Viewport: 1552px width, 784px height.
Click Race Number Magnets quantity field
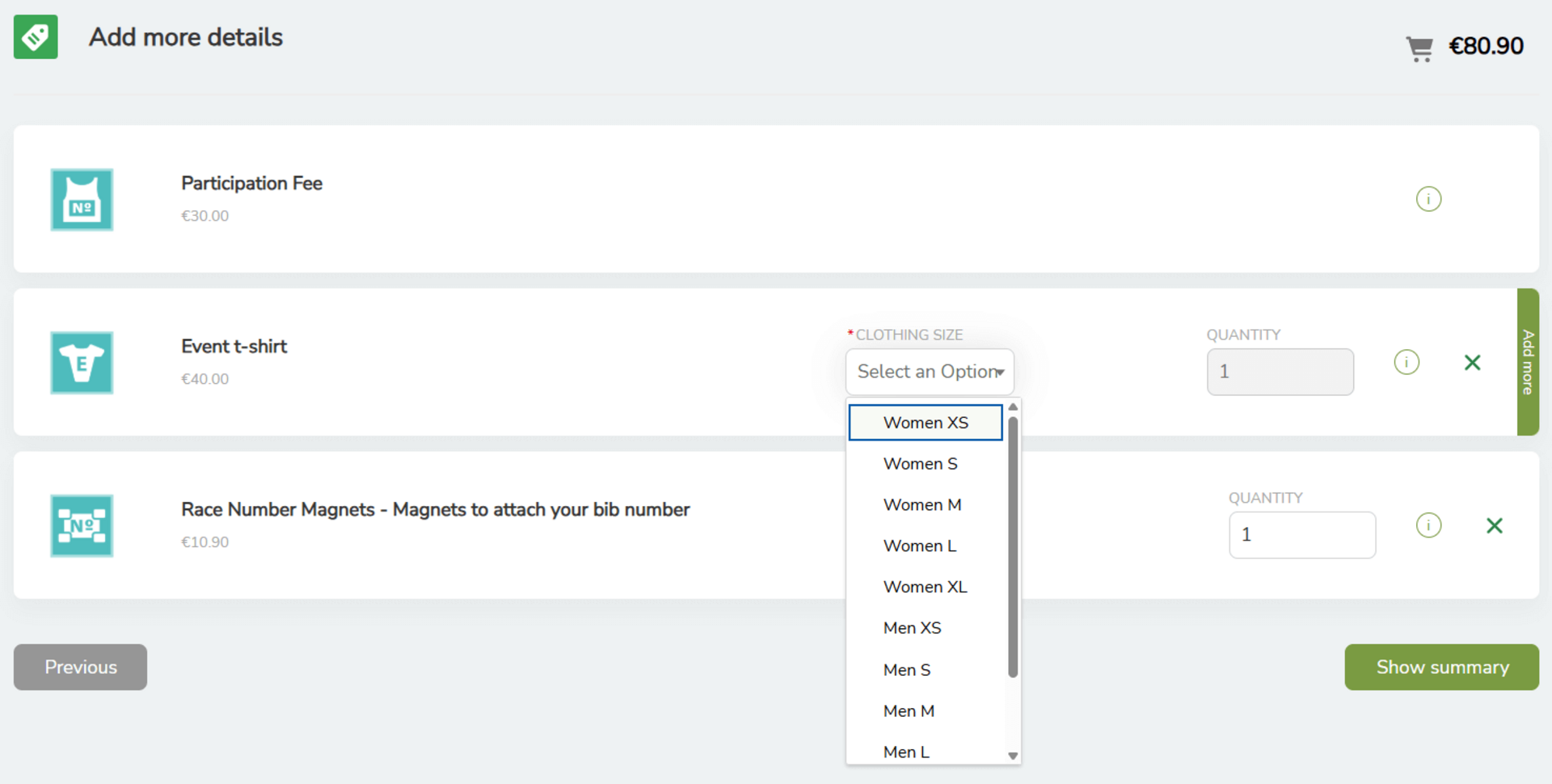pyautogui.click(x=1301, y=535)
